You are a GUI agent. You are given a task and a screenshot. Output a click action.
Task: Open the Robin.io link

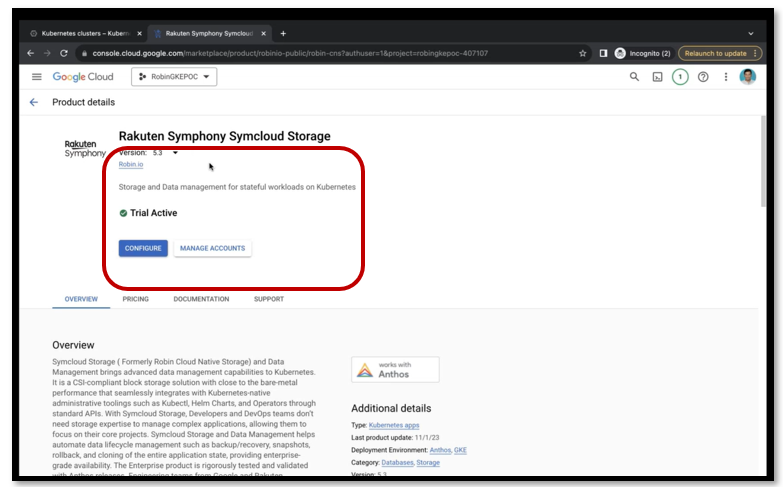(x=131, y=164)
